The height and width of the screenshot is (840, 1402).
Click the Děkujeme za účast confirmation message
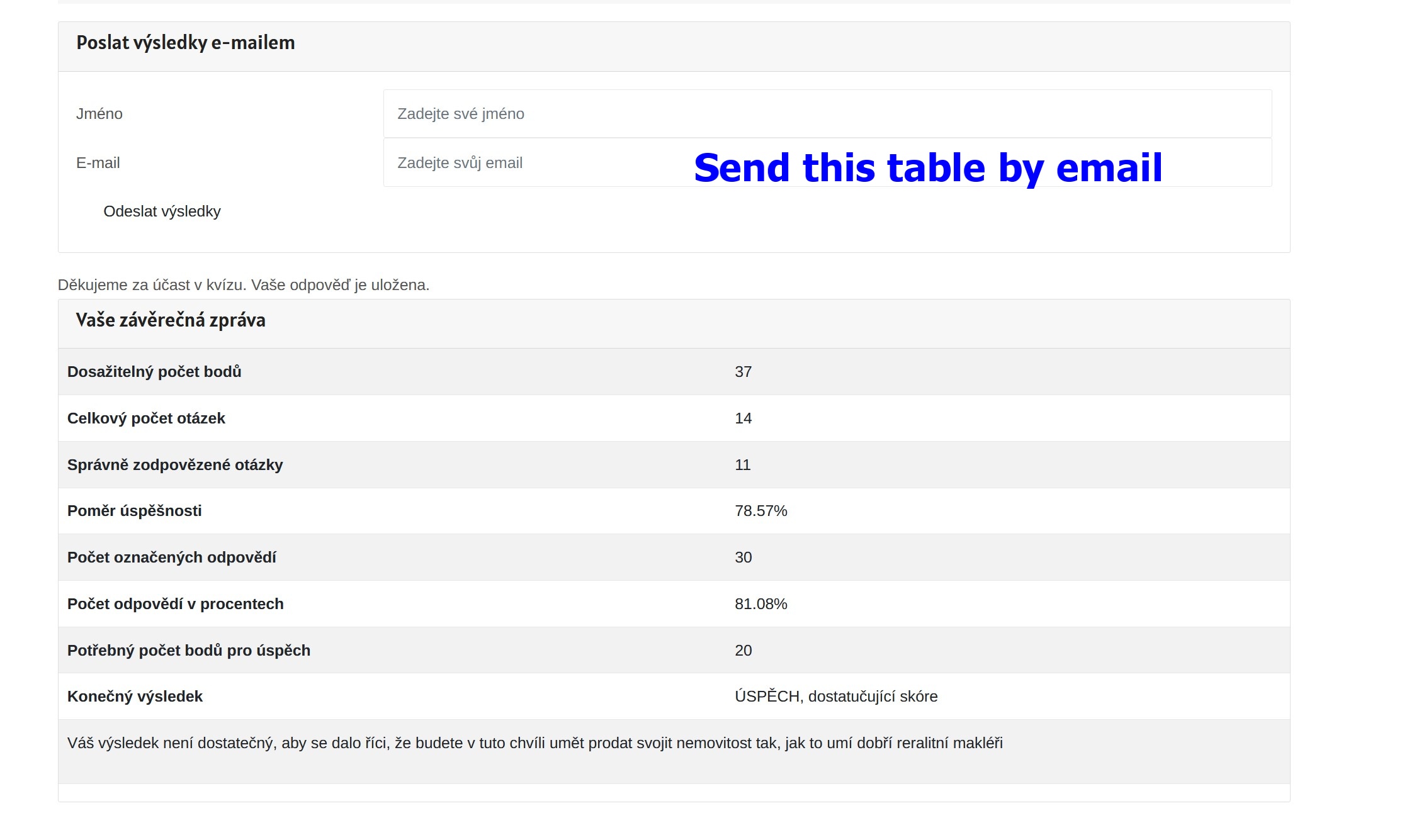244,285
